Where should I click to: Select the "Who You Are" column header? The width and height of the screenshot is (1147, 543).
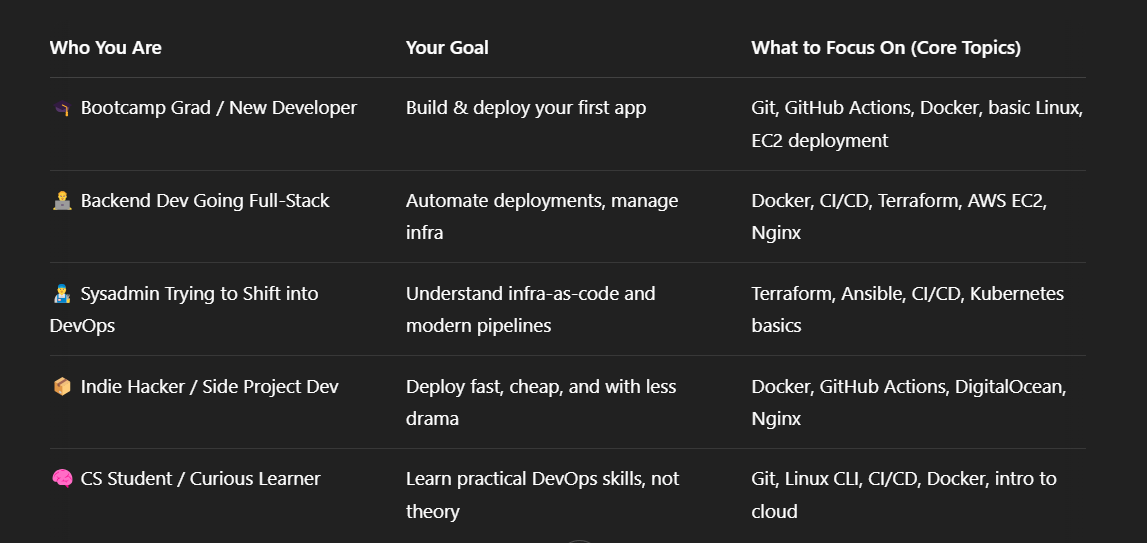(105, 48)
